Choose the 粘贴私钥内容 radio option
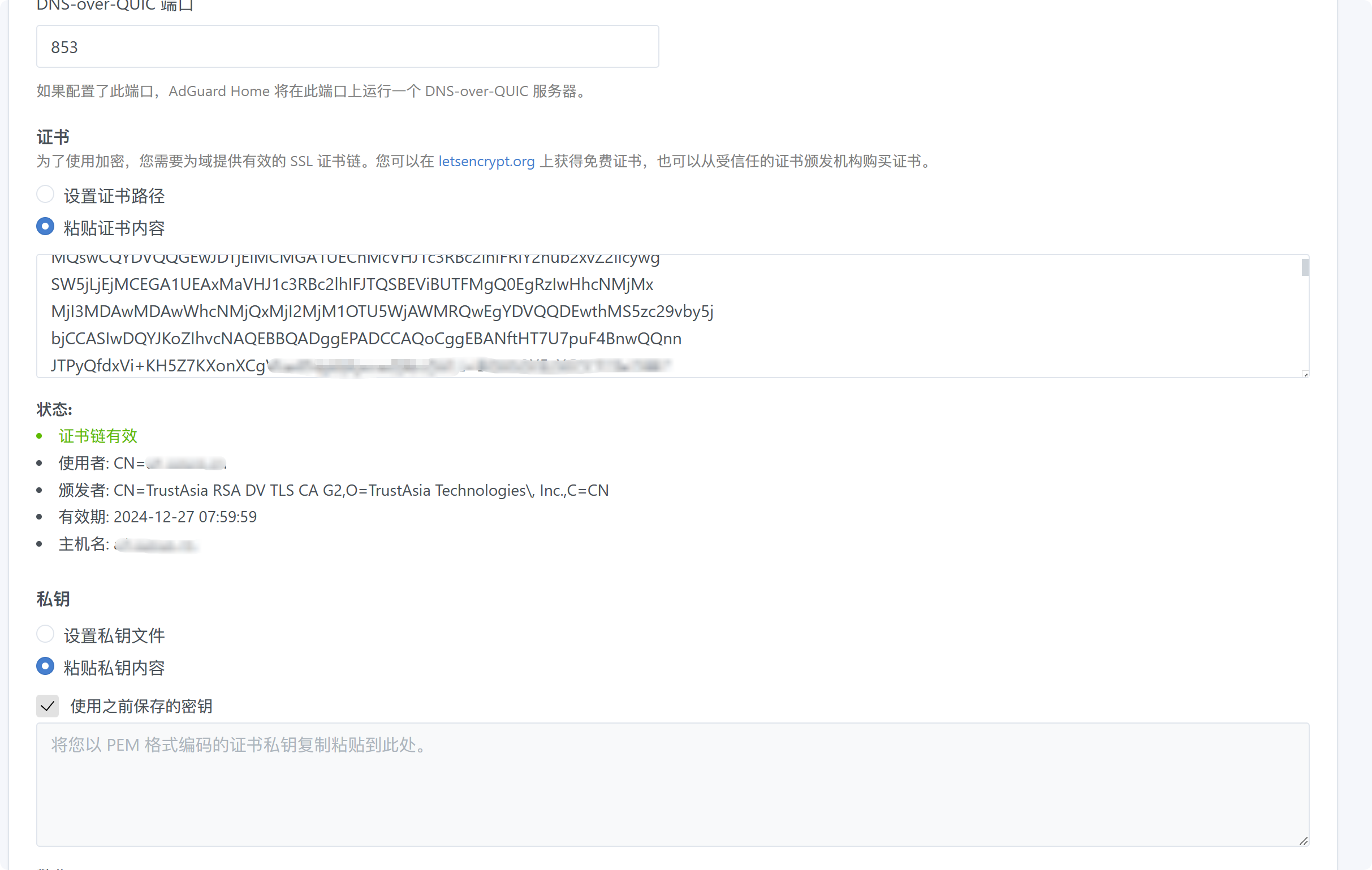The height and width of the screenshot is (870, 1372). pos(45,666)
